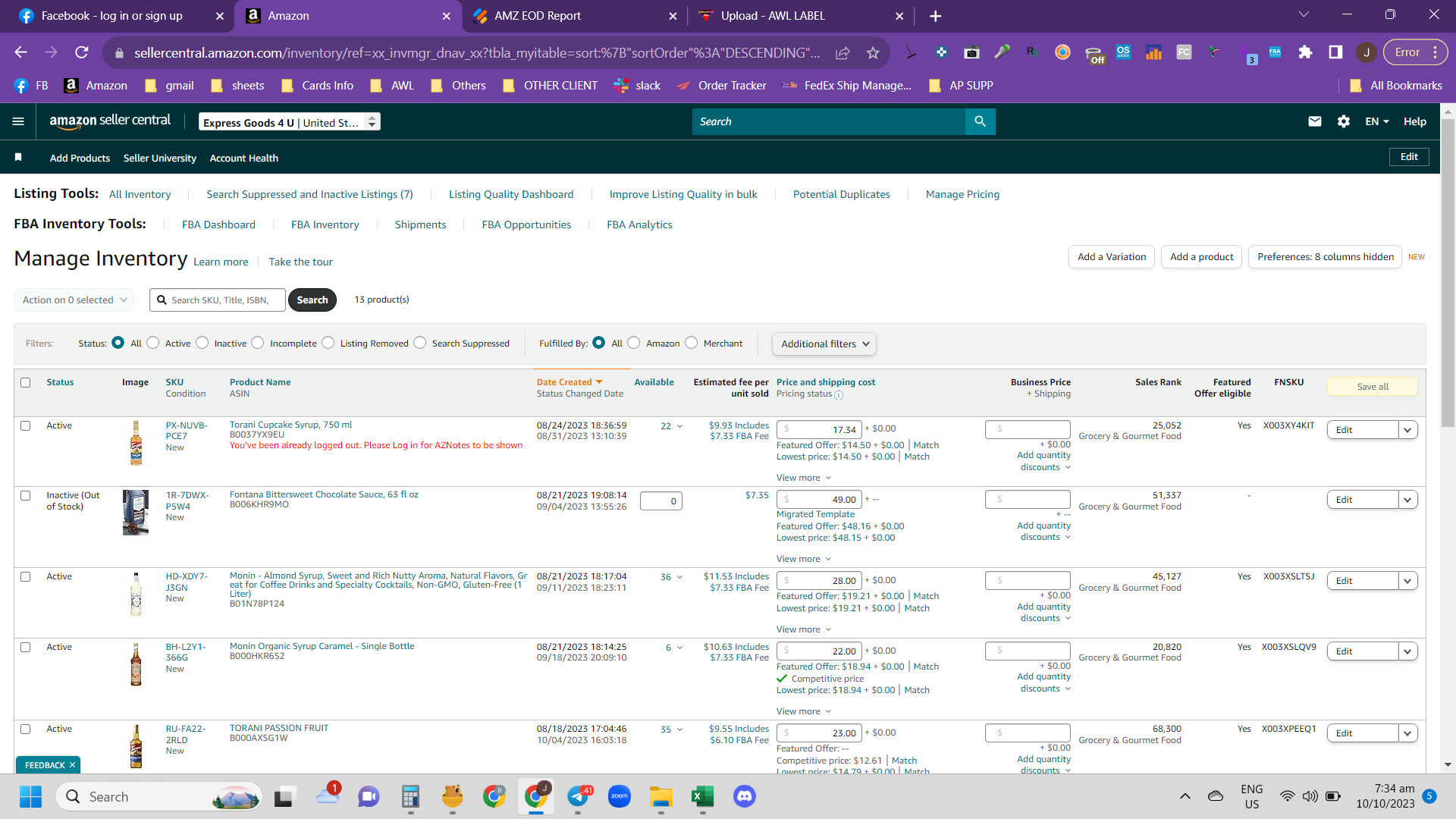The height and width of the screenshot is (819, 1456).
Task: Select Fulfilled By Merchant radio option
Action: [x=692, y=343]
